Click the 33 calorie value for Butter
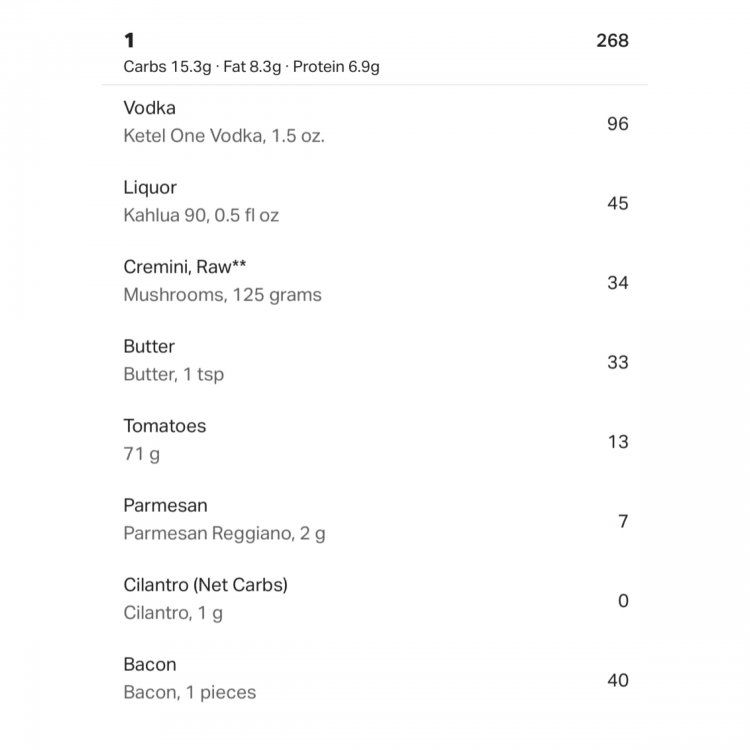 tap(618, 362)
